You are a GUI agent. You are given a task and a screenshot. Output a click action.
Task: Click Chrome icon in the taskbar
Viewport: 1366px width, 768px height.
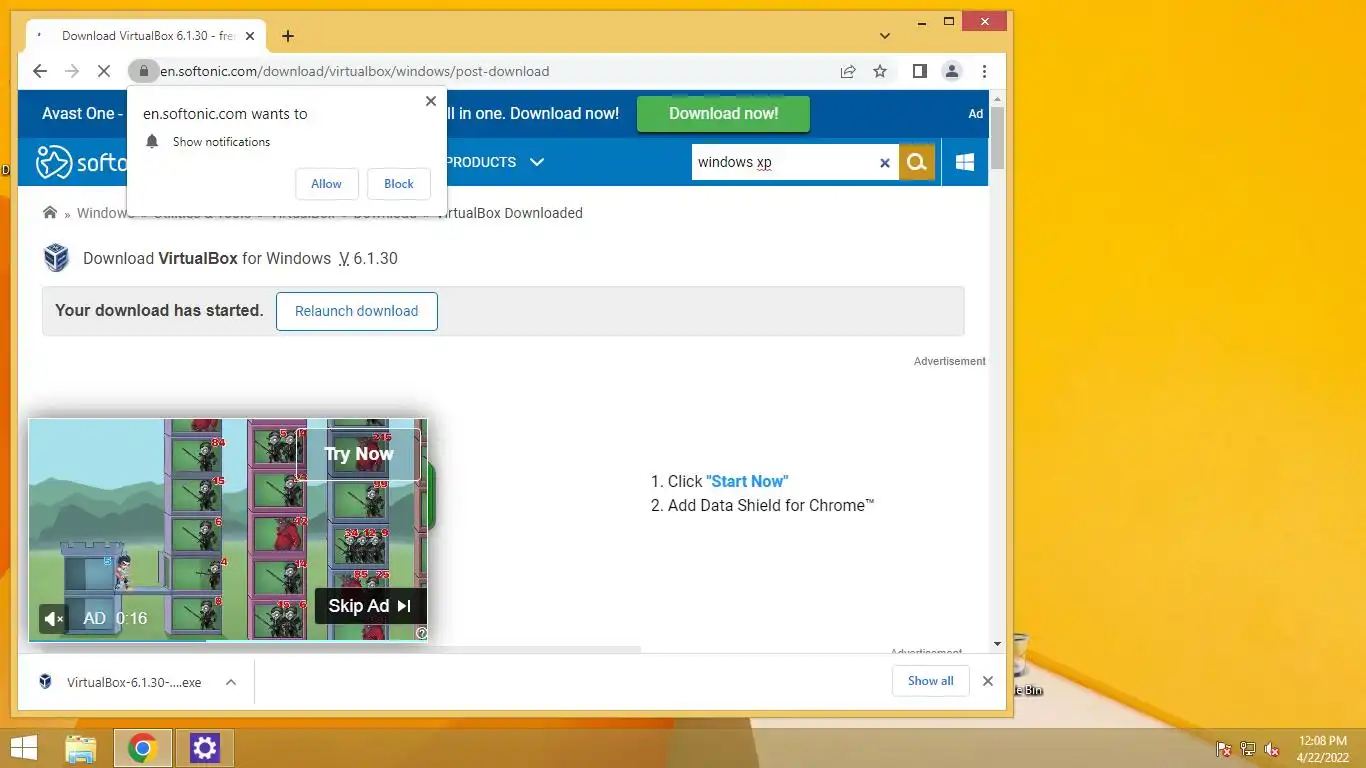pos(143,748)
